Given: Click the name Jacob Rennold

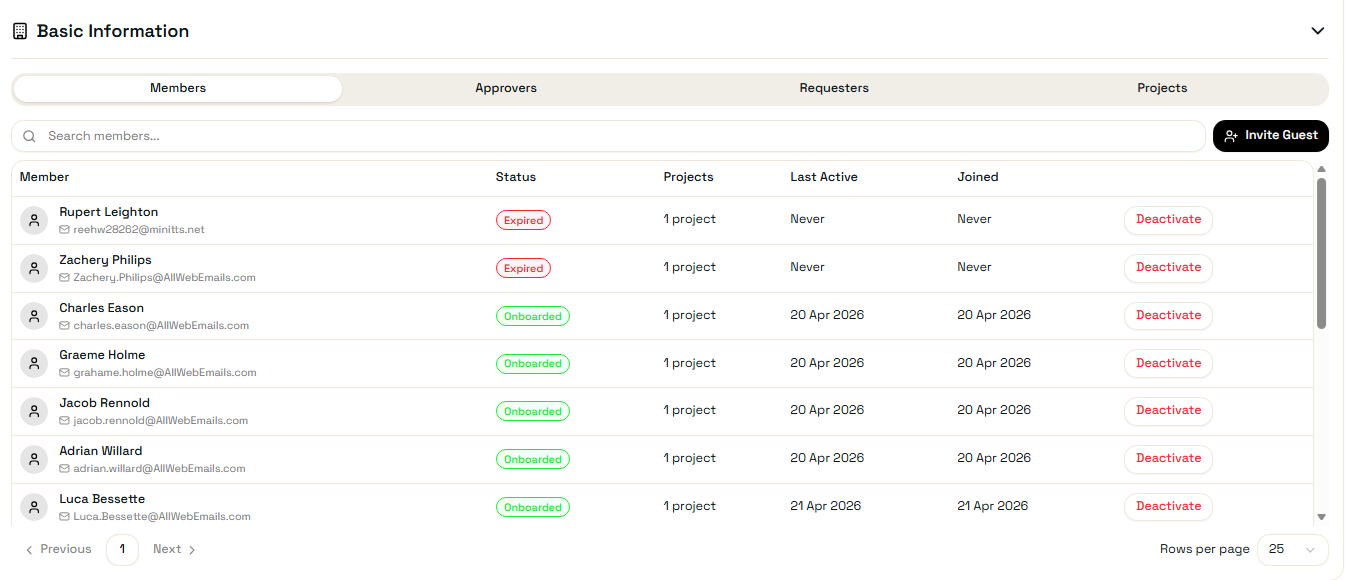Looking at the screenshot, I should click(x=105, y=403).
